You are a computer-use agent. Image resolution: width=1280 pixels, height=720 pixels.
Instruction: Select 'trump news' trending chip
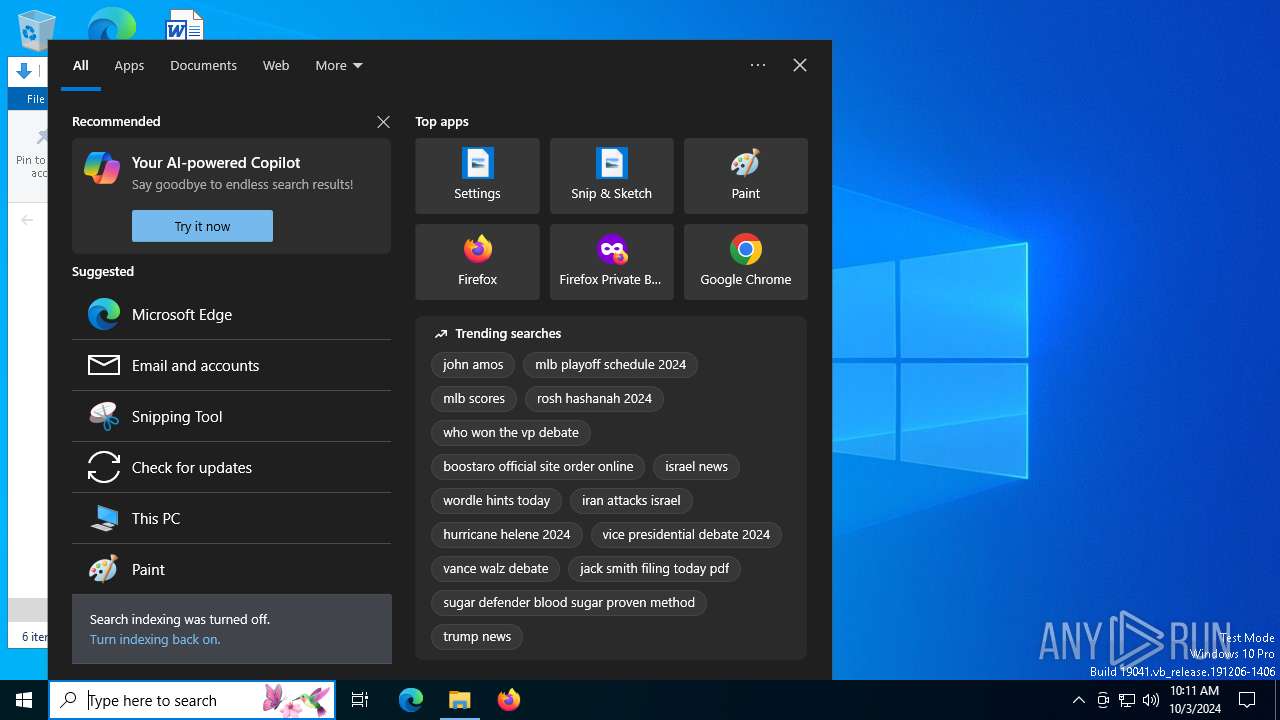[x=477, y=637]
